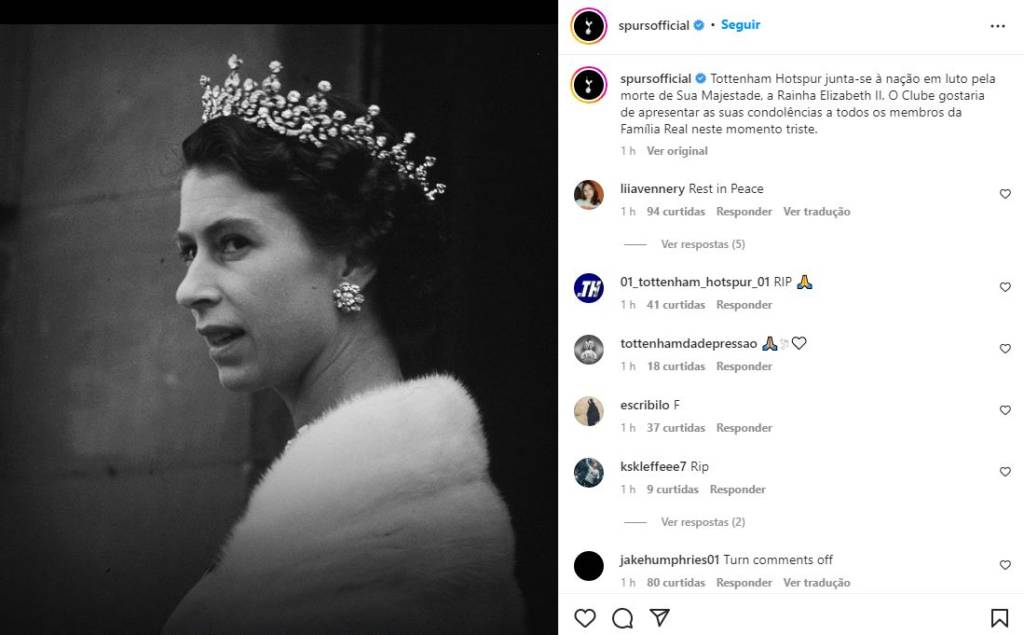Open kskleffeee7 username link
Screen dimensions: 1024x635
(x=653, y=467)
